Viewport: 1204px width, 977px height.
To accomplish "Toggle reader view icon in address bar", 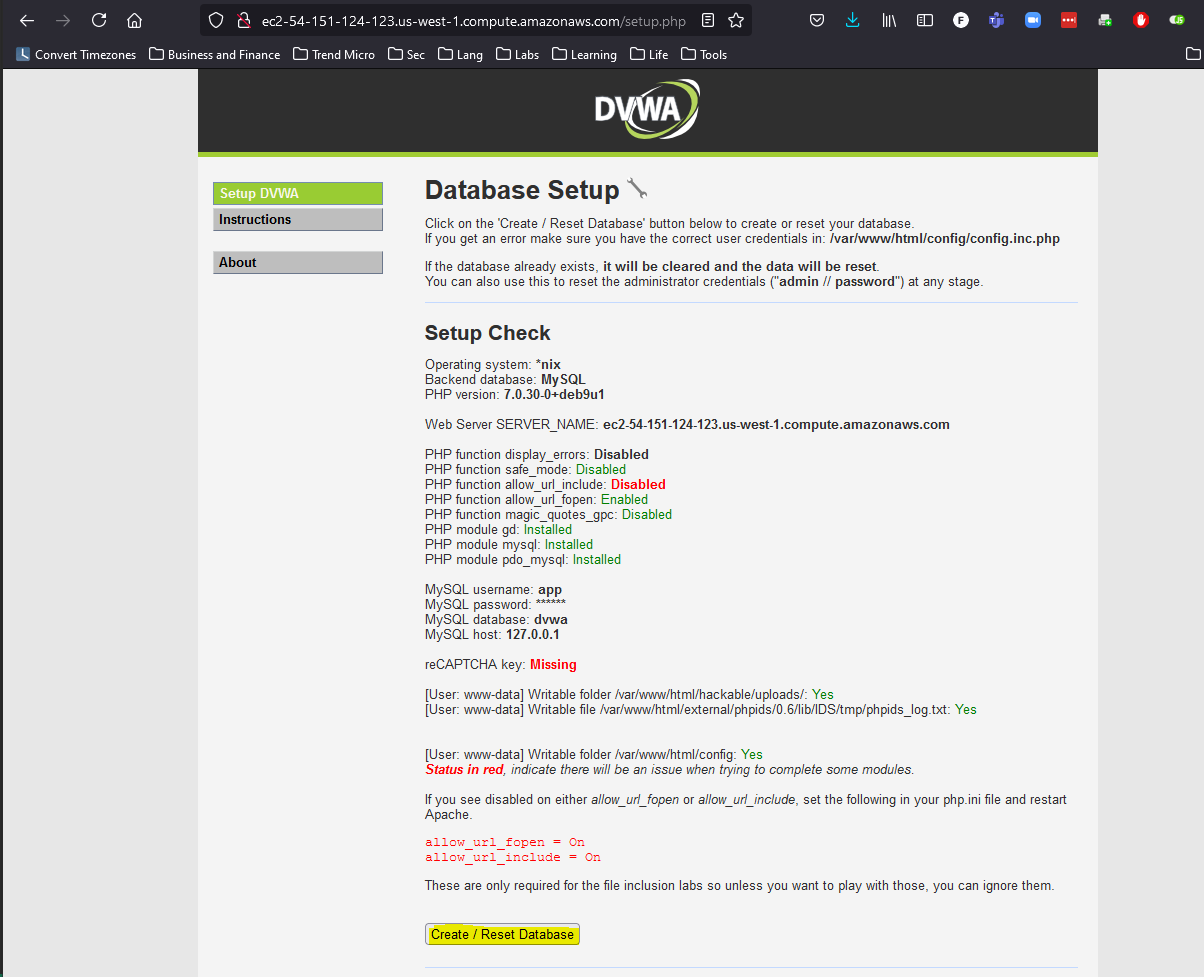I will (708, 20).
